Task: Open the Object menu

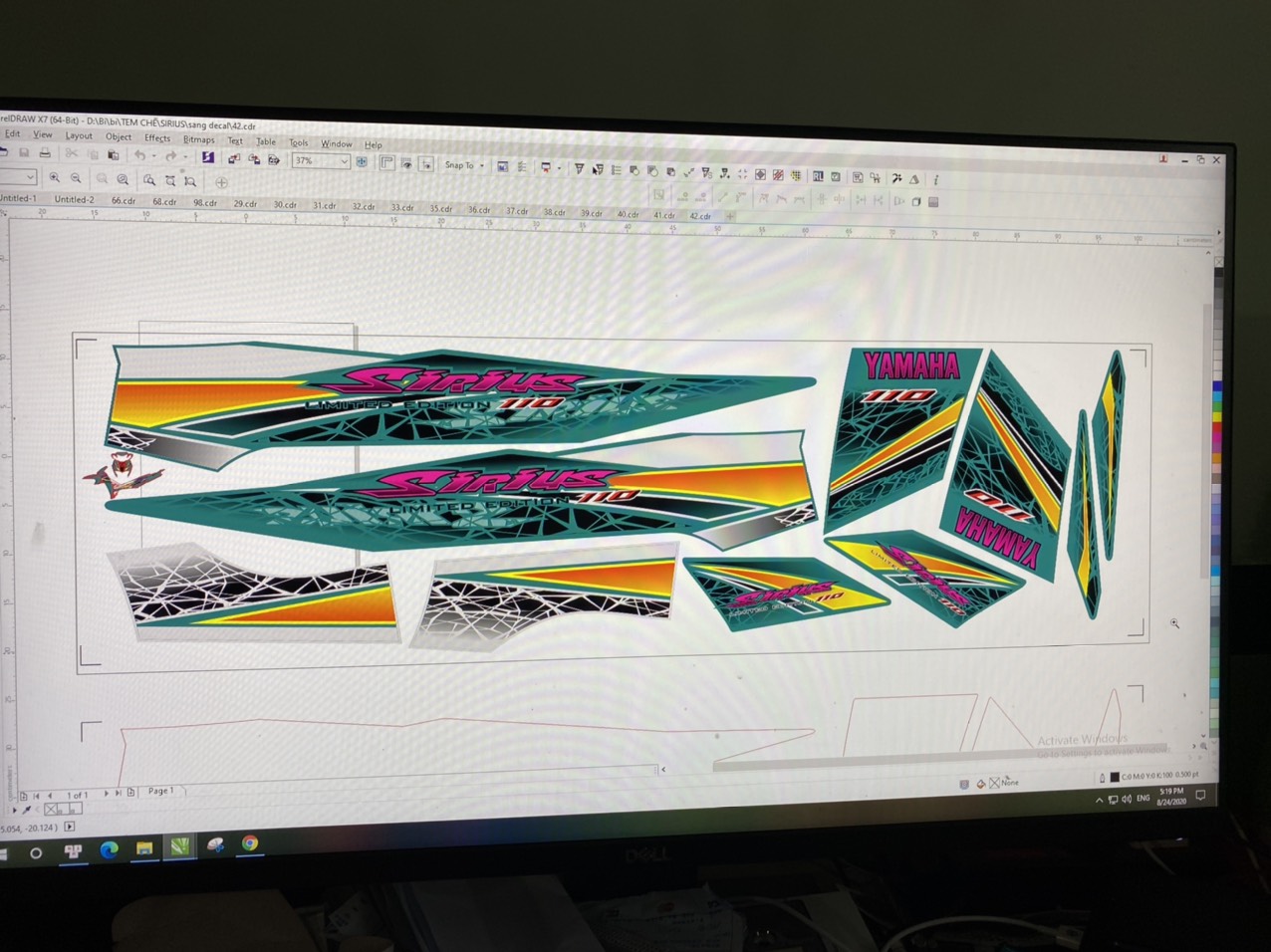Action: tap(119, 136)
